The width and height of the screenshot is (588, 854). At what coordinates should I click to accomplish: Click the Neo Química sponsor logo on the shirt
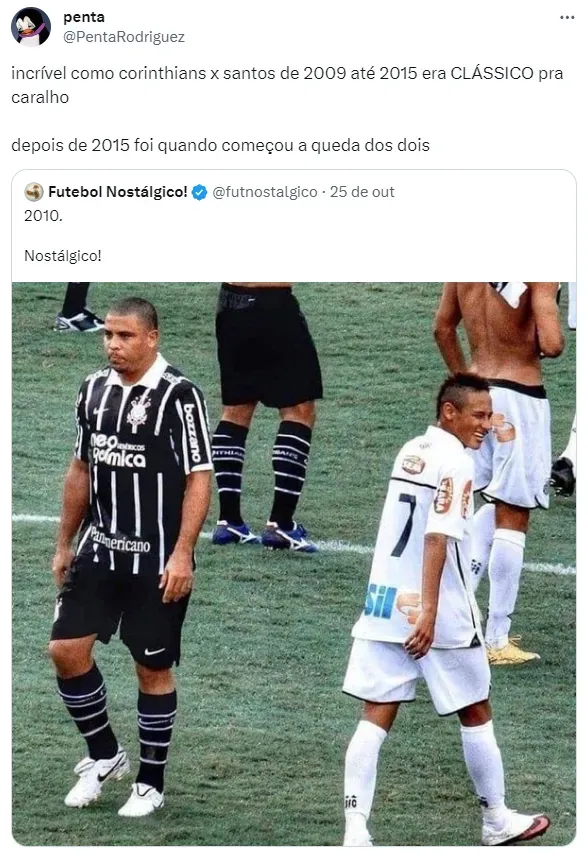[x=118, y=450]
